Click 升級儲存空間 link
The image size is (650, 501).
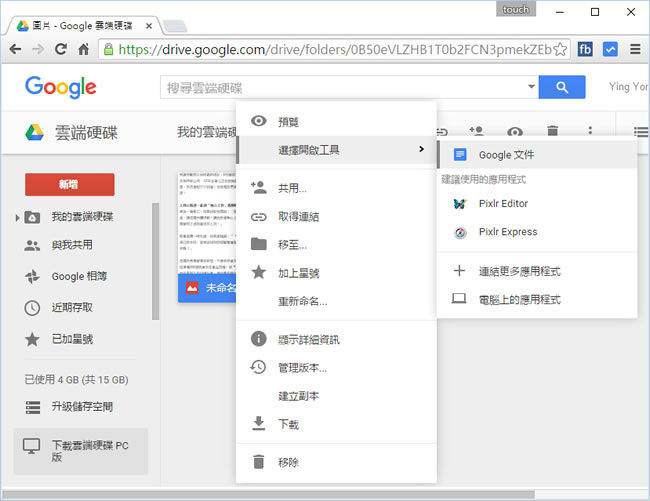point(82,407)
